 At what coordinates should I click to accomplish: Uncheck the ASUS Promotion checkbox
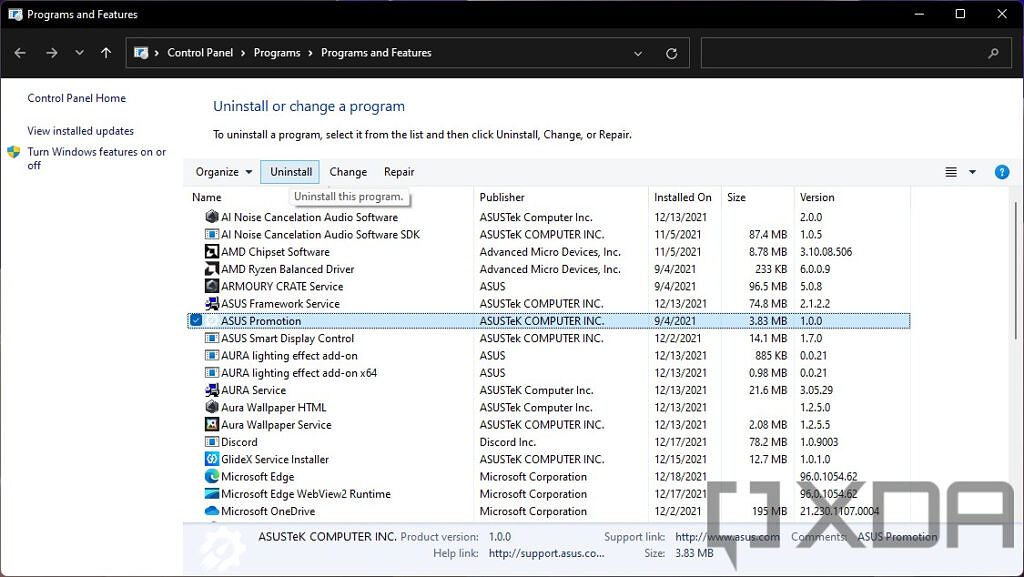point(196,320)
